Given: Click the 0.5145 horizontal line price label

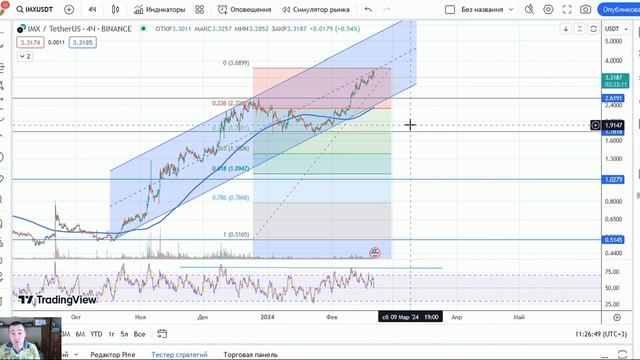Looking at the screenshot, I should 613,240.
